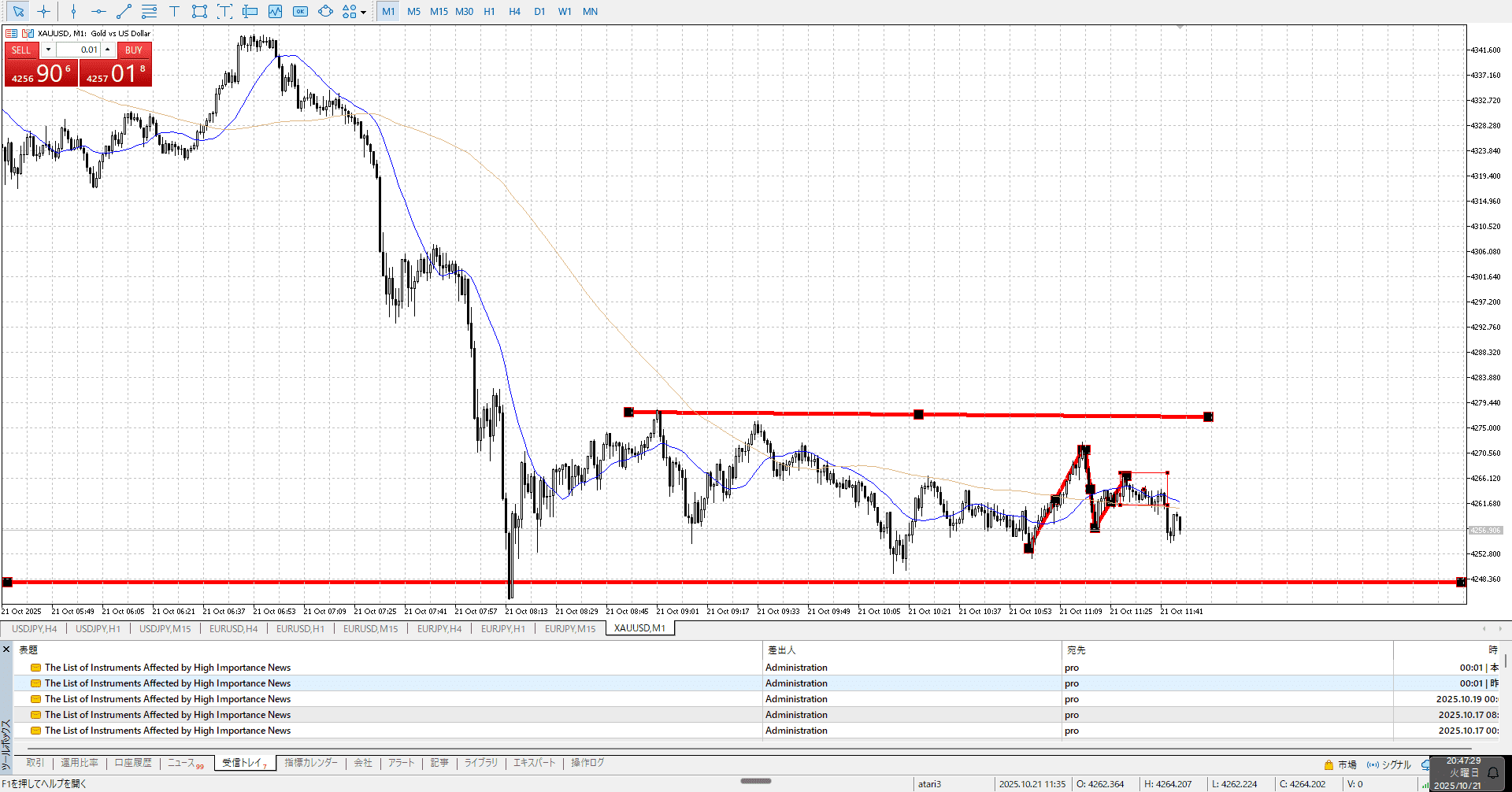Select the vertical line drawing tool
The width and height of the screenshot is (1512, 792).
[73, 11]
